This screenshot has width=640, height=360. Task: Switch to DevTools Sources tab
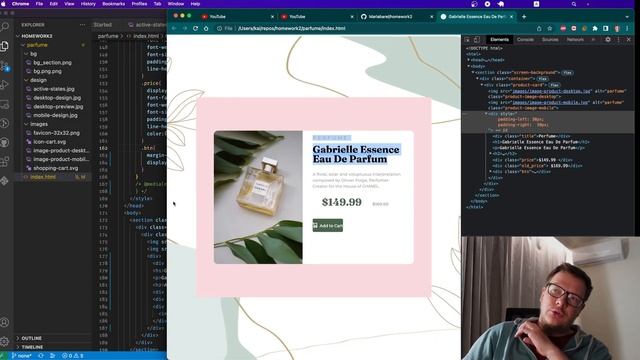[550, 40]
